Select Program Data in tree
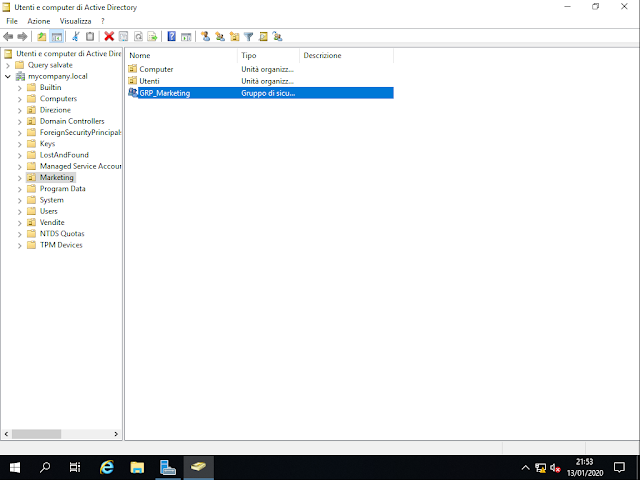Viewport: 640px width, 480px height. tap(62, 189)
